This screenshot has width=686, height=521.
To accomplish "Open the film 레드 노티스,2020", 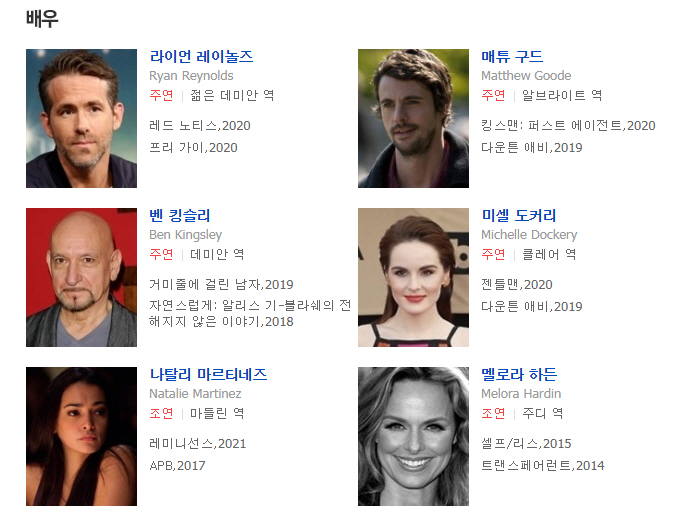I will (200, 126).
